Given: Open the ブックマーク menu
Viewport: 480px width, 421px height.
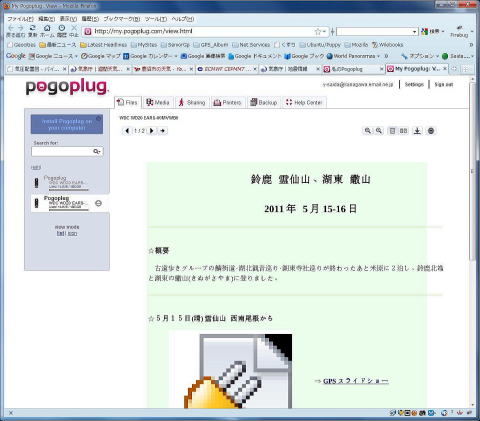Looking at the screenshot, I should 122,19.
